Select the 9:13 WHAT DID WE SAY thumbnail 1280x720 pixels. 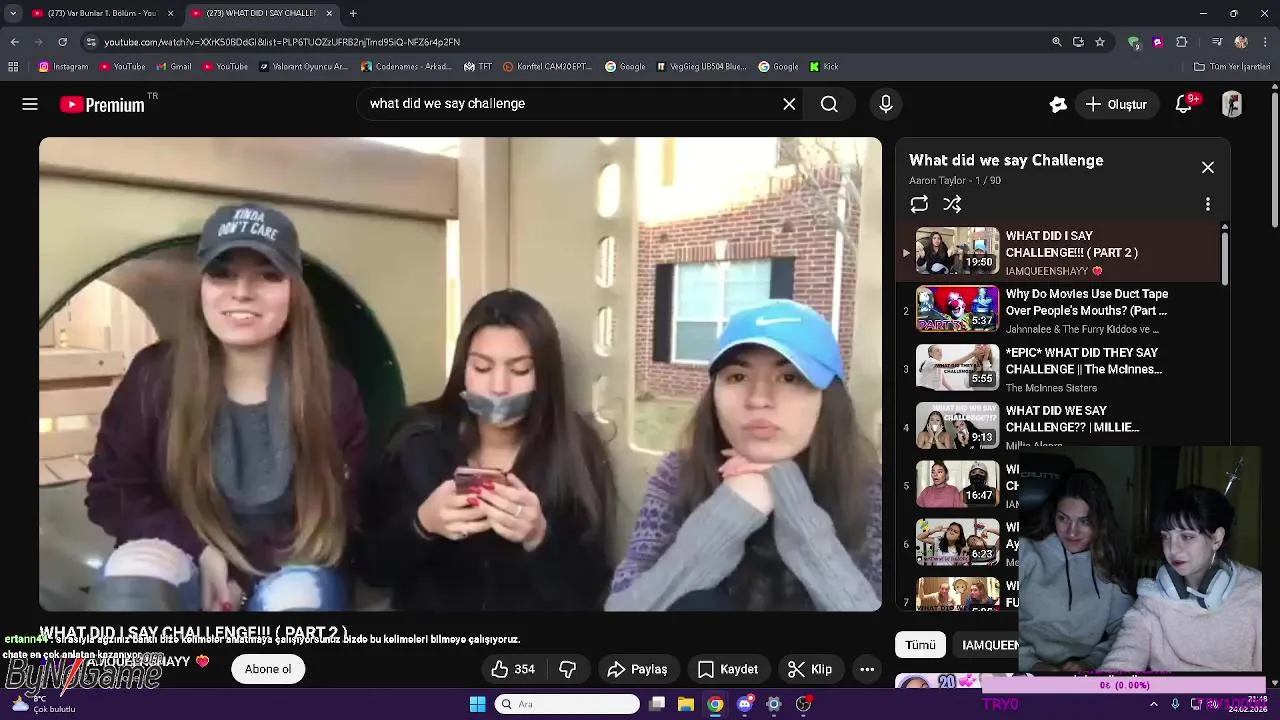click(957, 426)
